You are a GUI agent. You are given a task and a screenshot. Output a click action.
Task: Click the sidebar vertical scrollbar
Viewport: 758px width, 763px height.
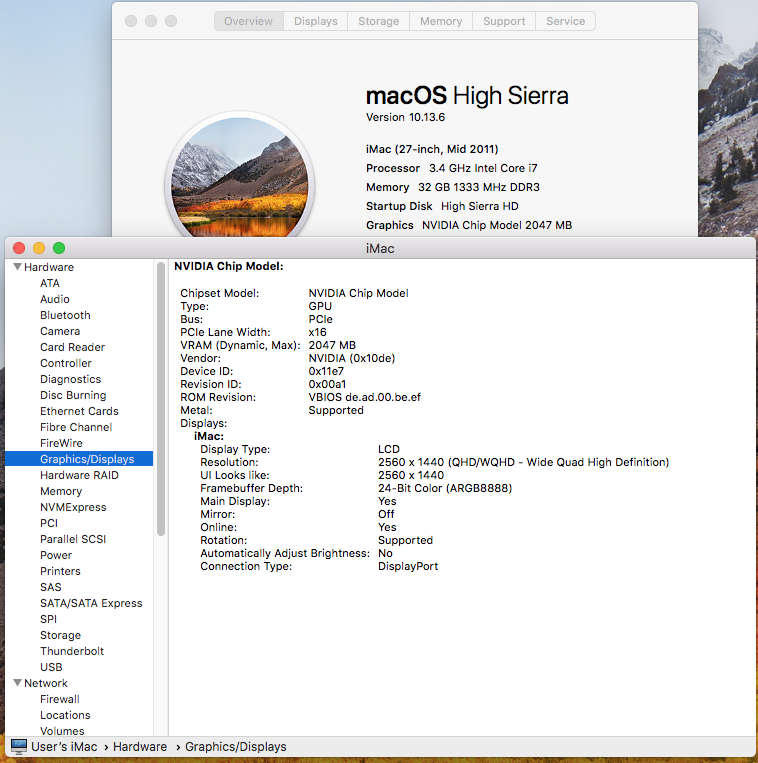[161, 399]
